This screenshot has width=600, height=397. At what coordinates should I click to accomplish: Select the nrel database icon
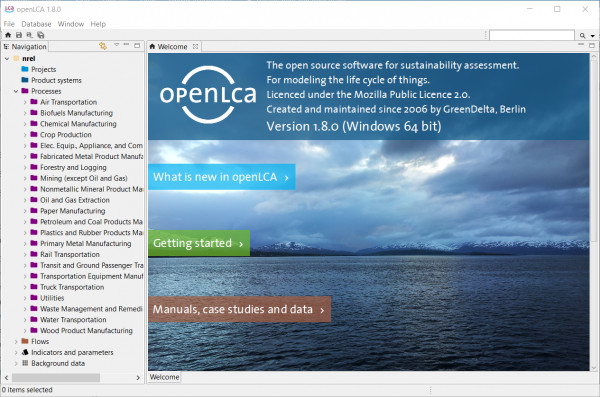[16, 58]
